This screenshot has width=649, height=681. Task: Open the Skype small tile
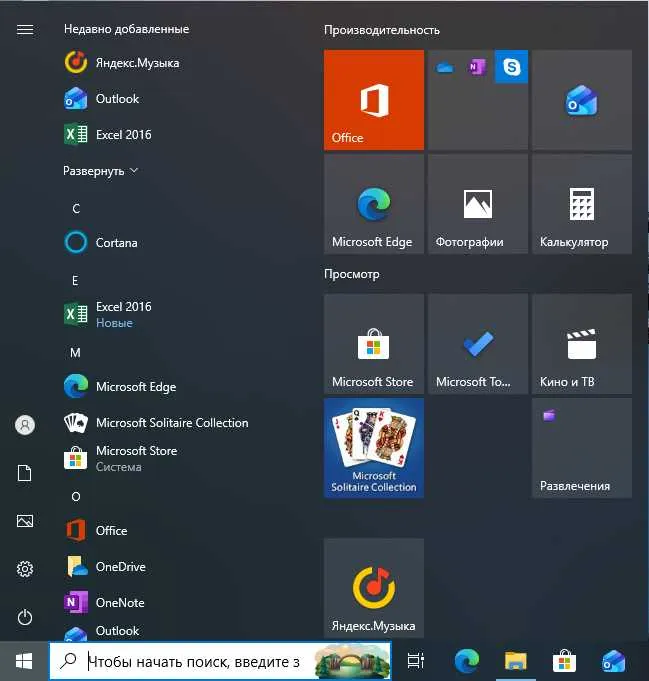(x=511, y=66)
